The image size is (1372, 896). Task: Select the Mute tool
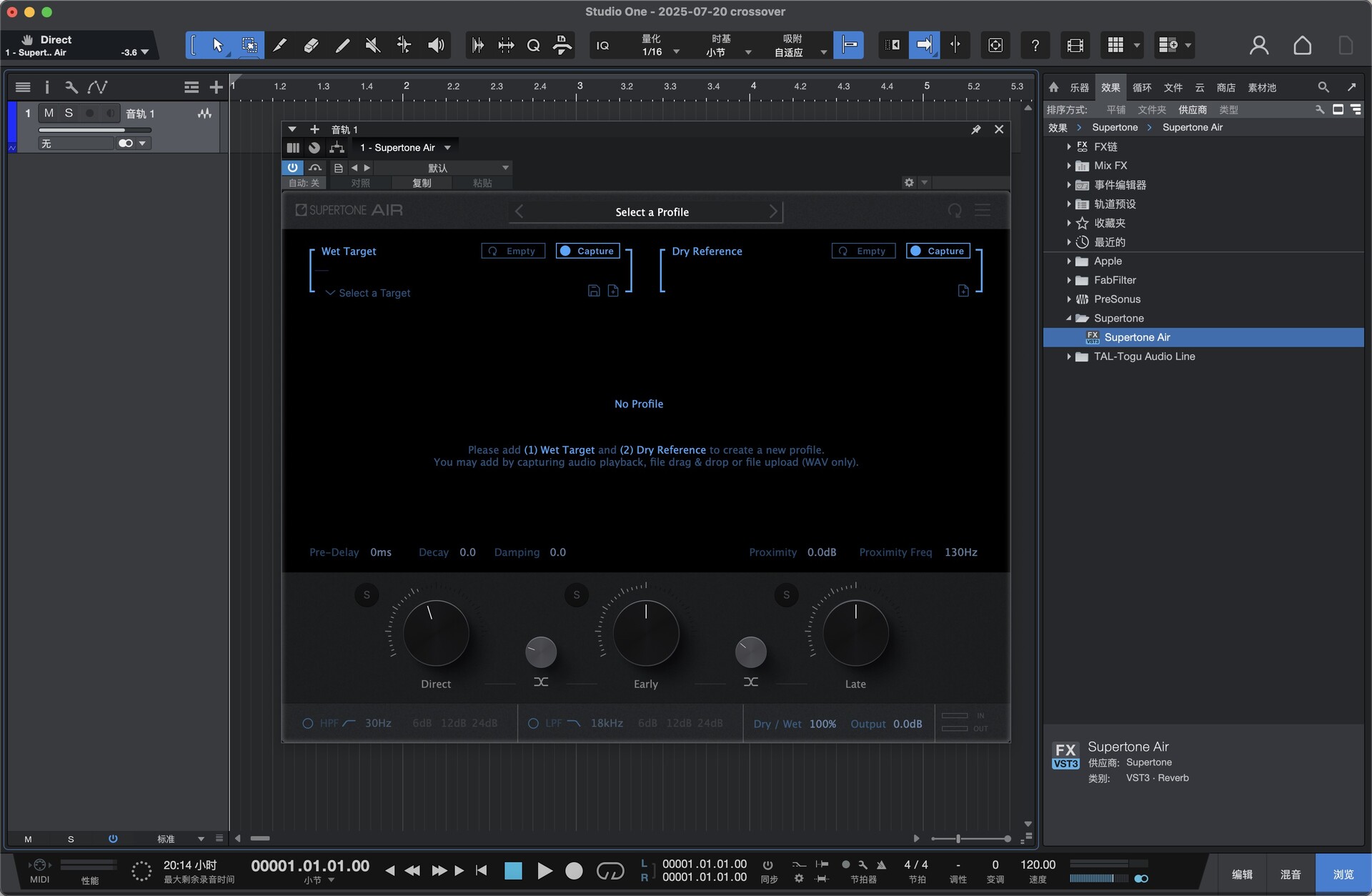click(x=372, y=45)
